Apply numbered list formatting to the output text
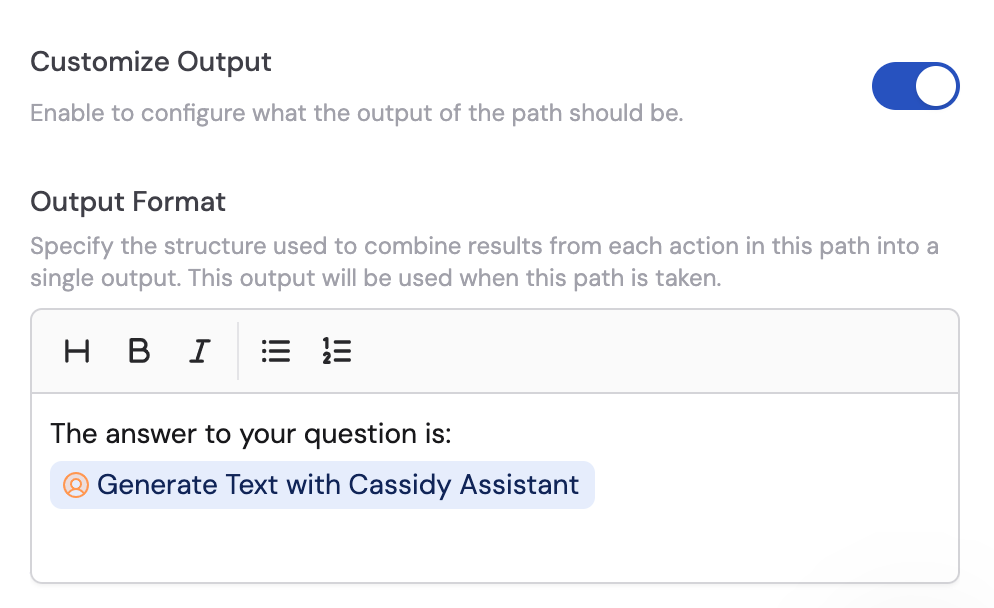Viewport: 994px width, 608px height. (x=337, y=351)
